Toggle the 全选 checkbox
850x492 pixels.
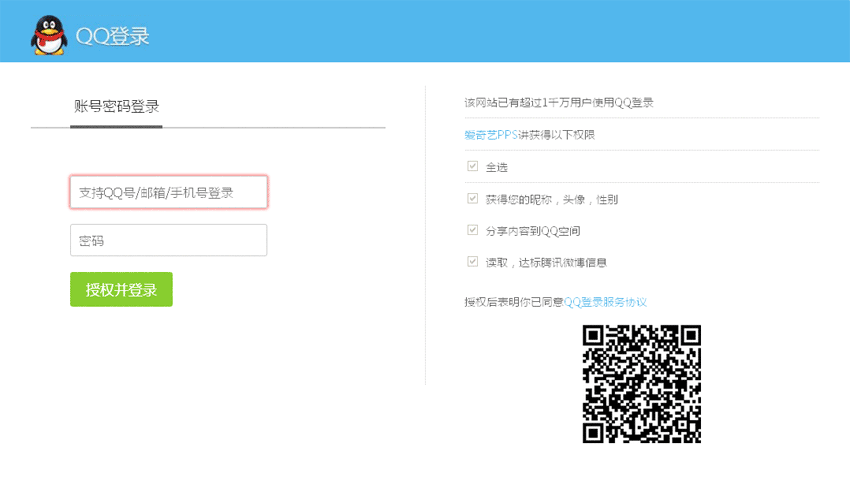473,166
